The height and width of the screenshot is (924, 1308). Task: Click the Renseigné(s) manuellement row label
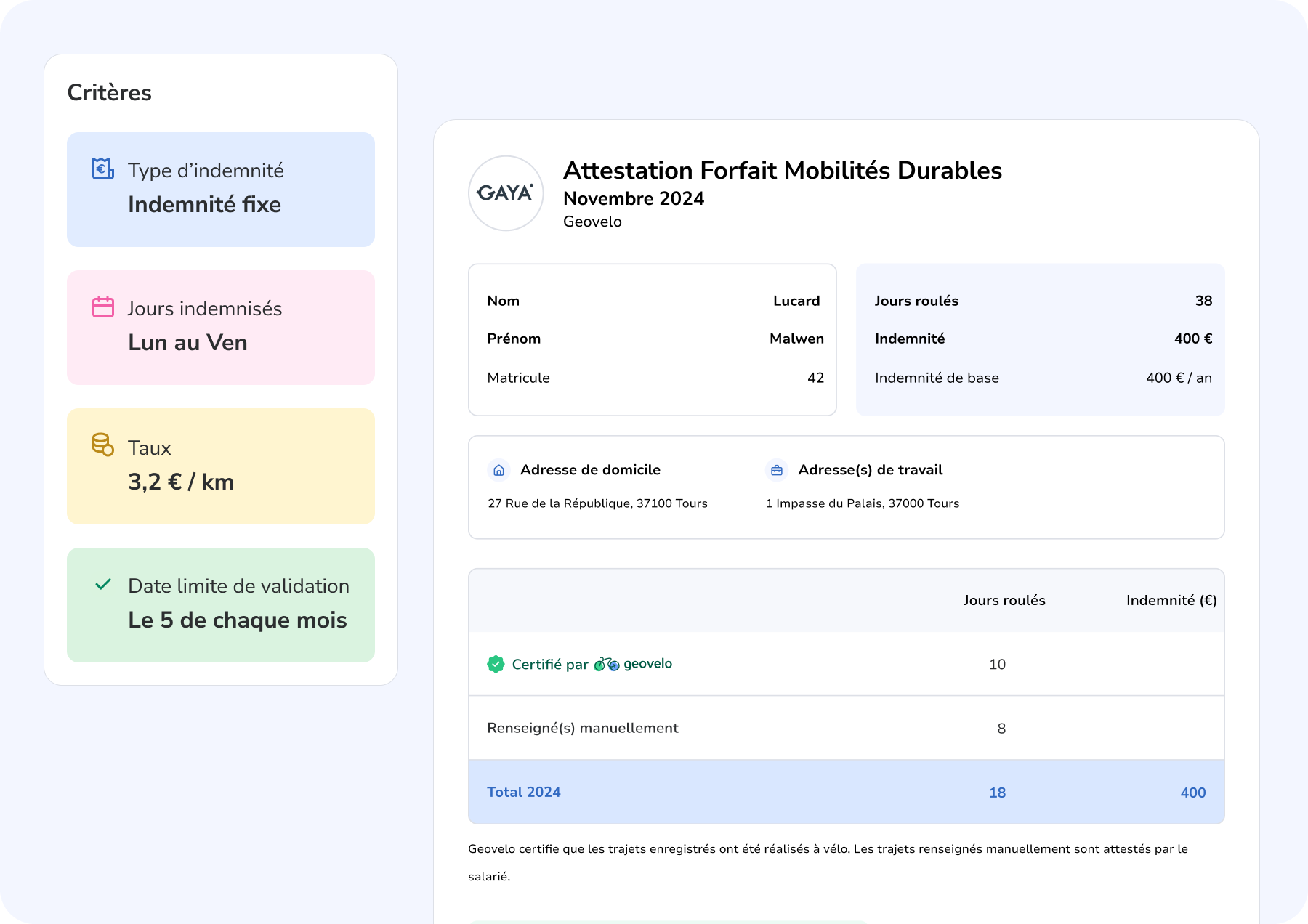click(583, 728)
